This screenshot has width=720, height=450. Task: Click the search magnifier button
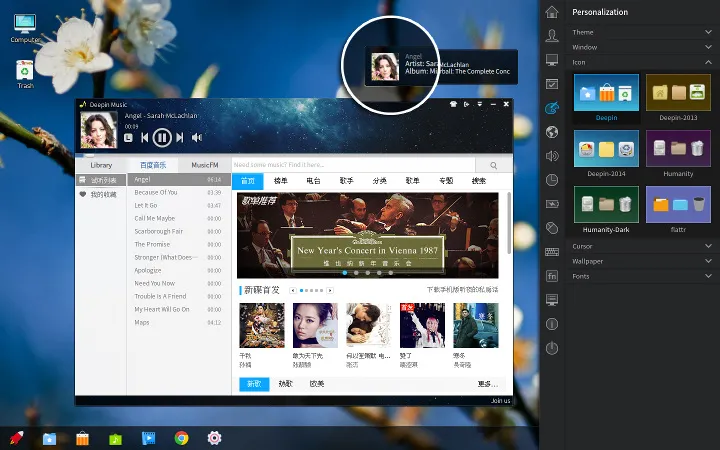(x=494, y=165)
